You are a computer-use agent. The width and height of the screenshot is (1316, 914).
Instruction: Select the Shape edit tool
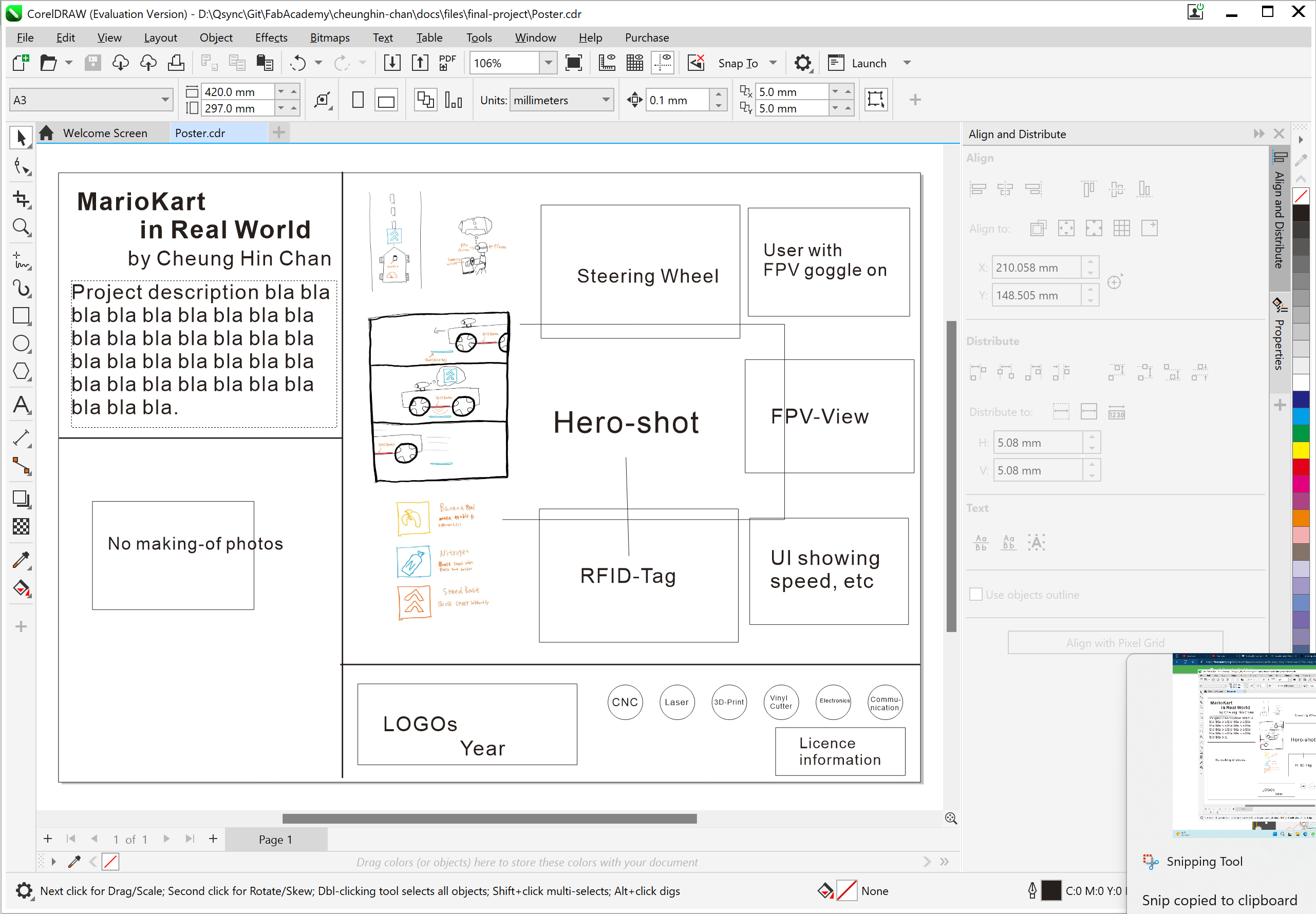pos(21,167)
